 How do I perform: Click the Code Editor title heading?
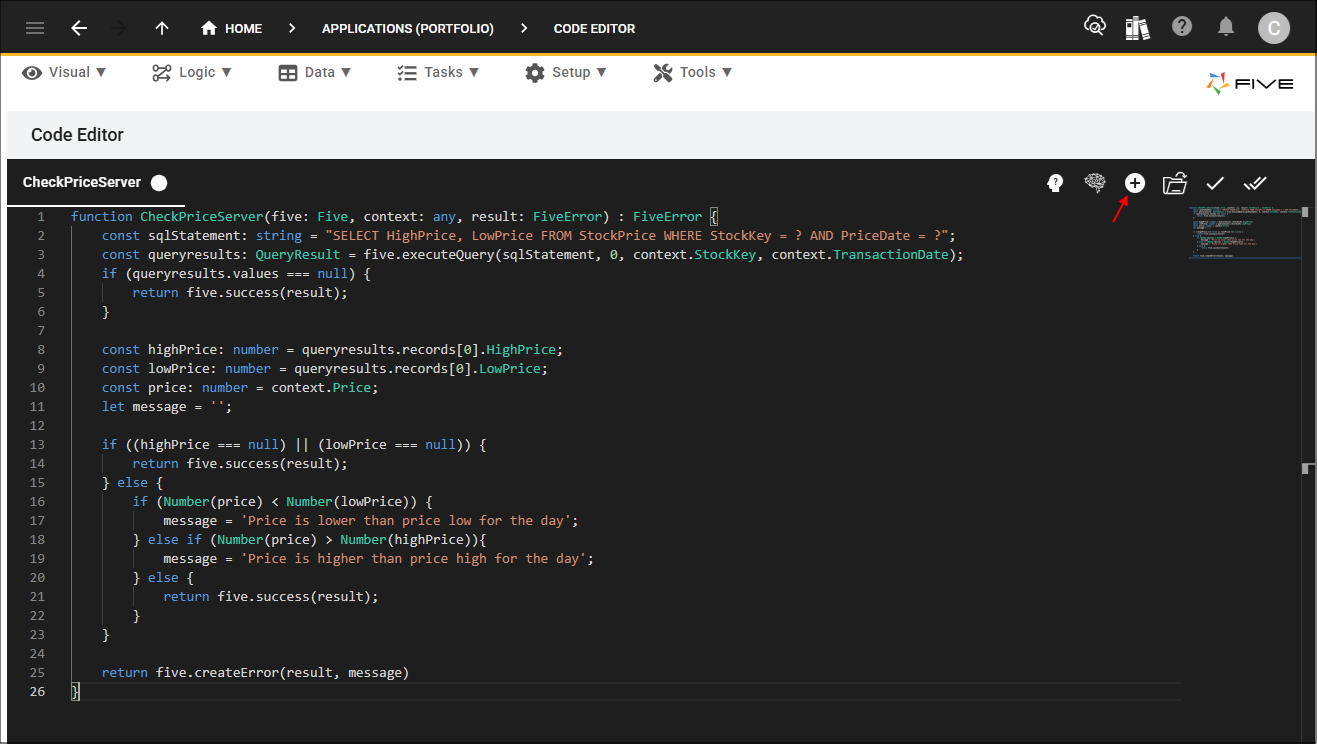tap(77, 135)
